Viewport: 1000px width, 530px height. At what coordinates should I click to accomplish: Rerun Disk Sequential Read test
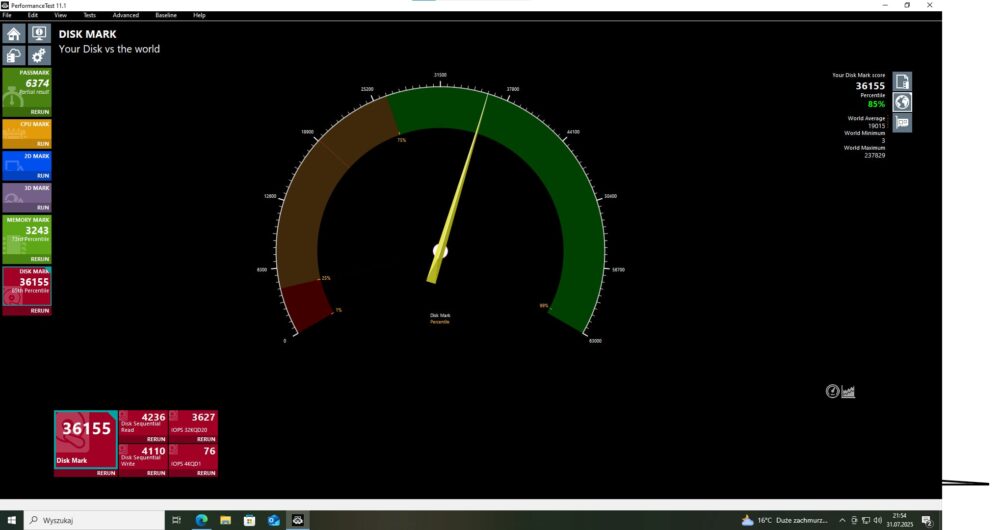tap(156, 439)
